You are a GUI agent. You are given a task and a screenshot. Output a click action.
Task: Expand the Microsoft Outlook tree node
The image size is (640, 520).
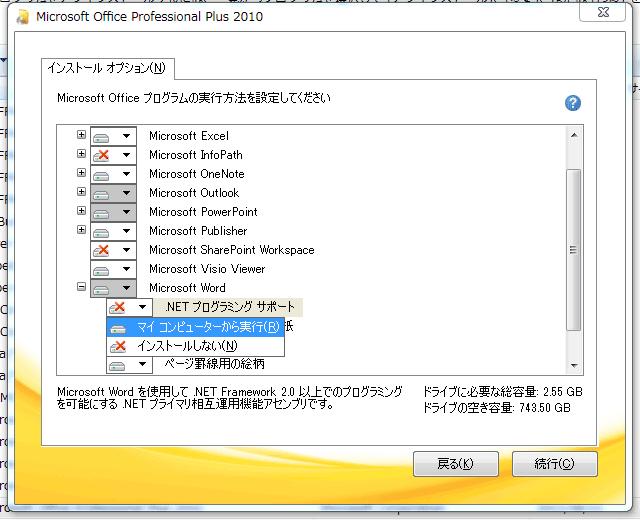[x=81, y=192]
